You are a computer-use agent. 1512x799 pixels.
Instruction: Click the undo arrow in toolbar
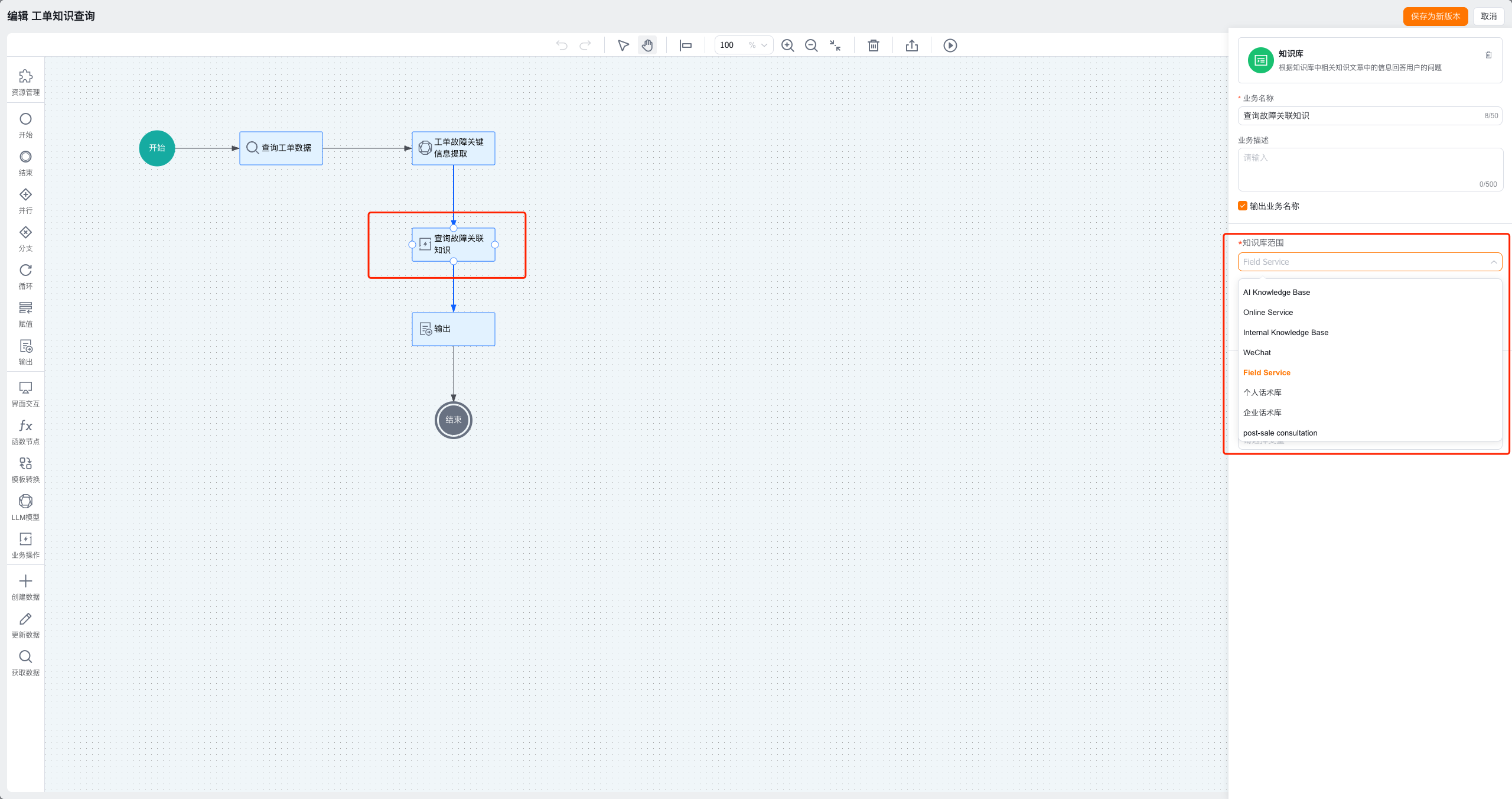click(562, 46)
